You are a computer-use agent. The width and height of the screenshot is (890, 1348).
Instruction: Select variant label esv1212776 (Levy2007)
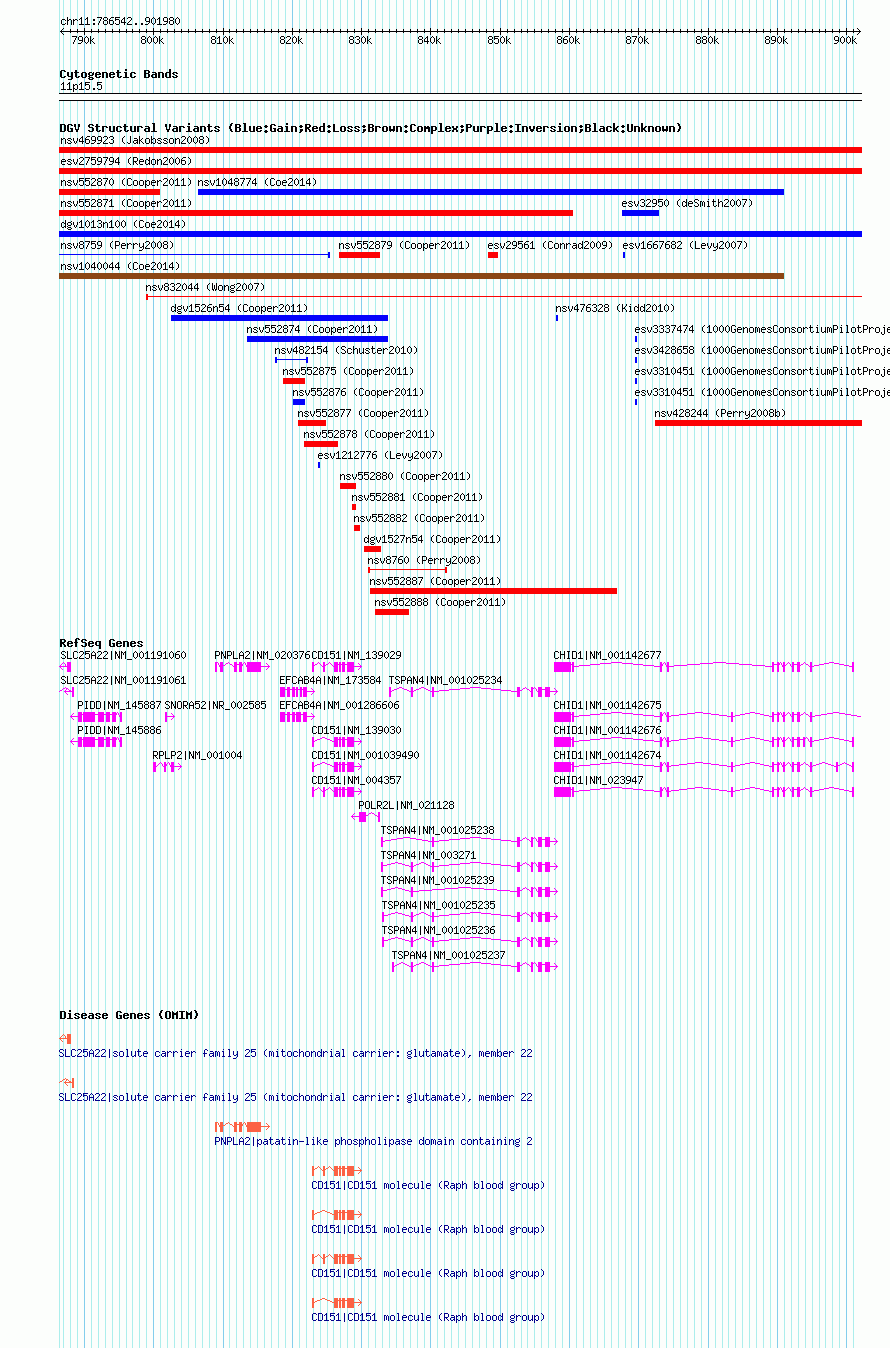[380, 455]
